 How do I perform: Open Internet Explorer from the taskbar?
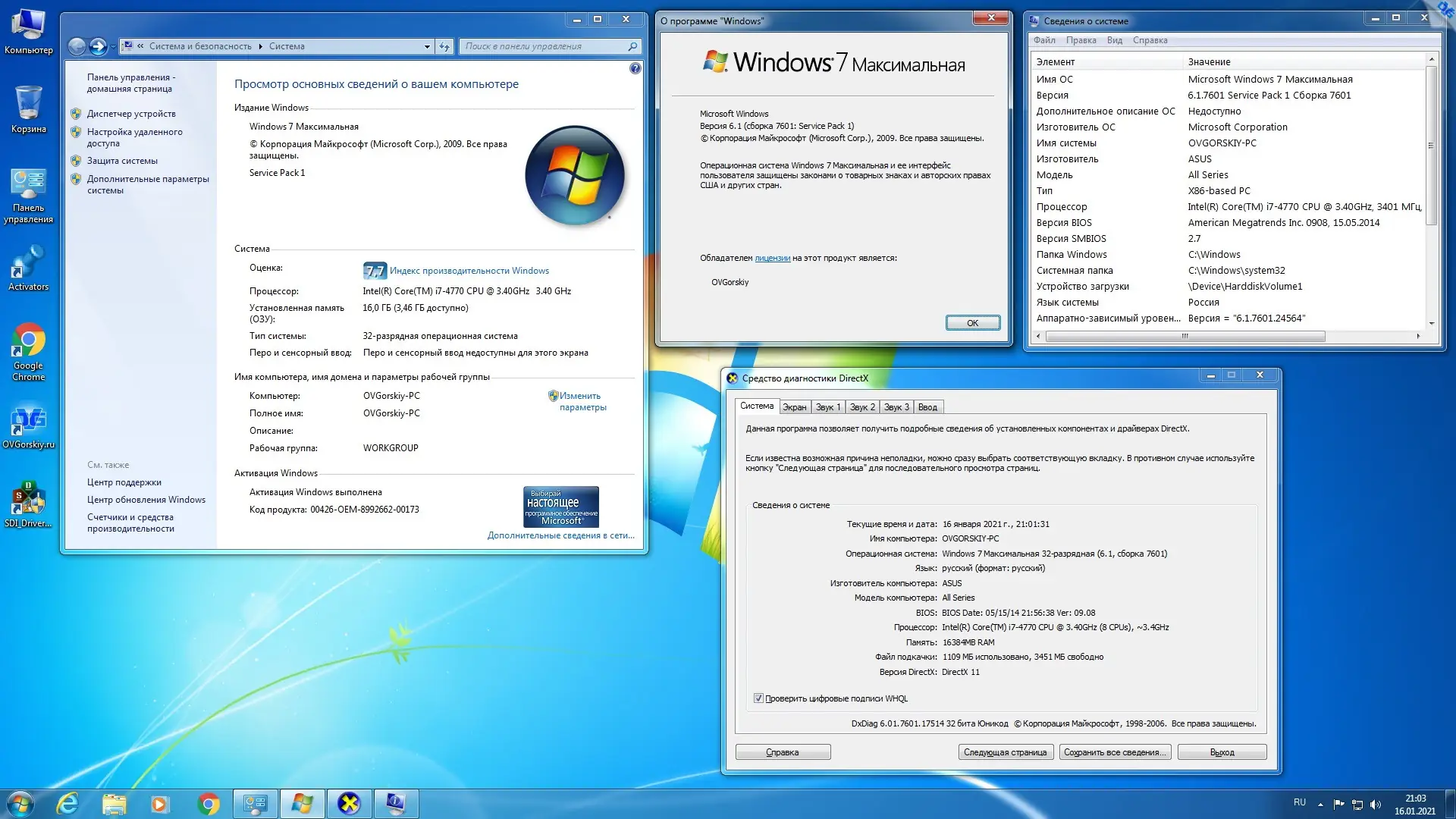(x=67, y=803)
